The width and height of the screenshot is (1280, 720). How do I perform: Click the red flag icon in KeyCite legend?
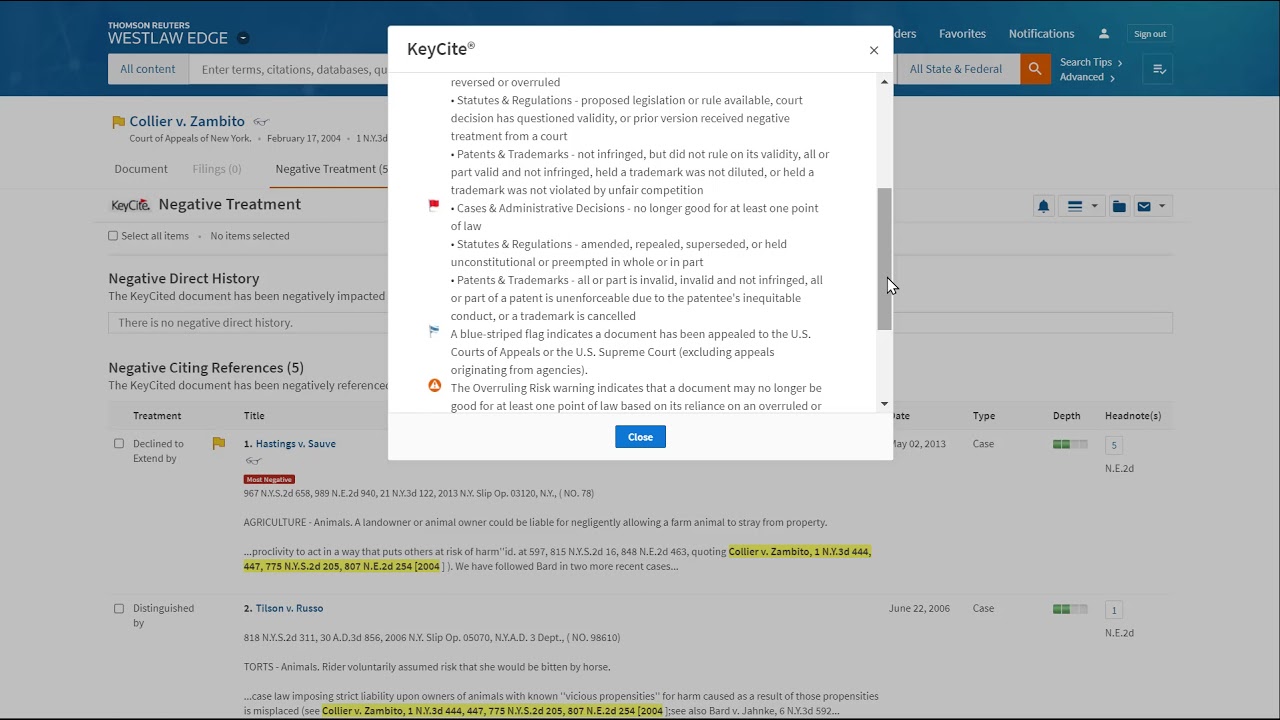tap(434, 205)
